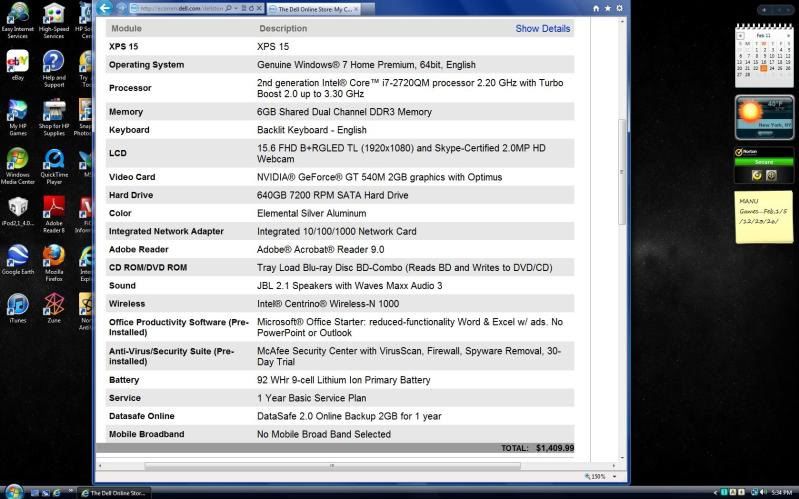Image resolution: width=799 pixels, height=499 pixels.
Task: Click the horizontal scrollbar left arrow
Action: pyautogui.click(x=100, y=465)
